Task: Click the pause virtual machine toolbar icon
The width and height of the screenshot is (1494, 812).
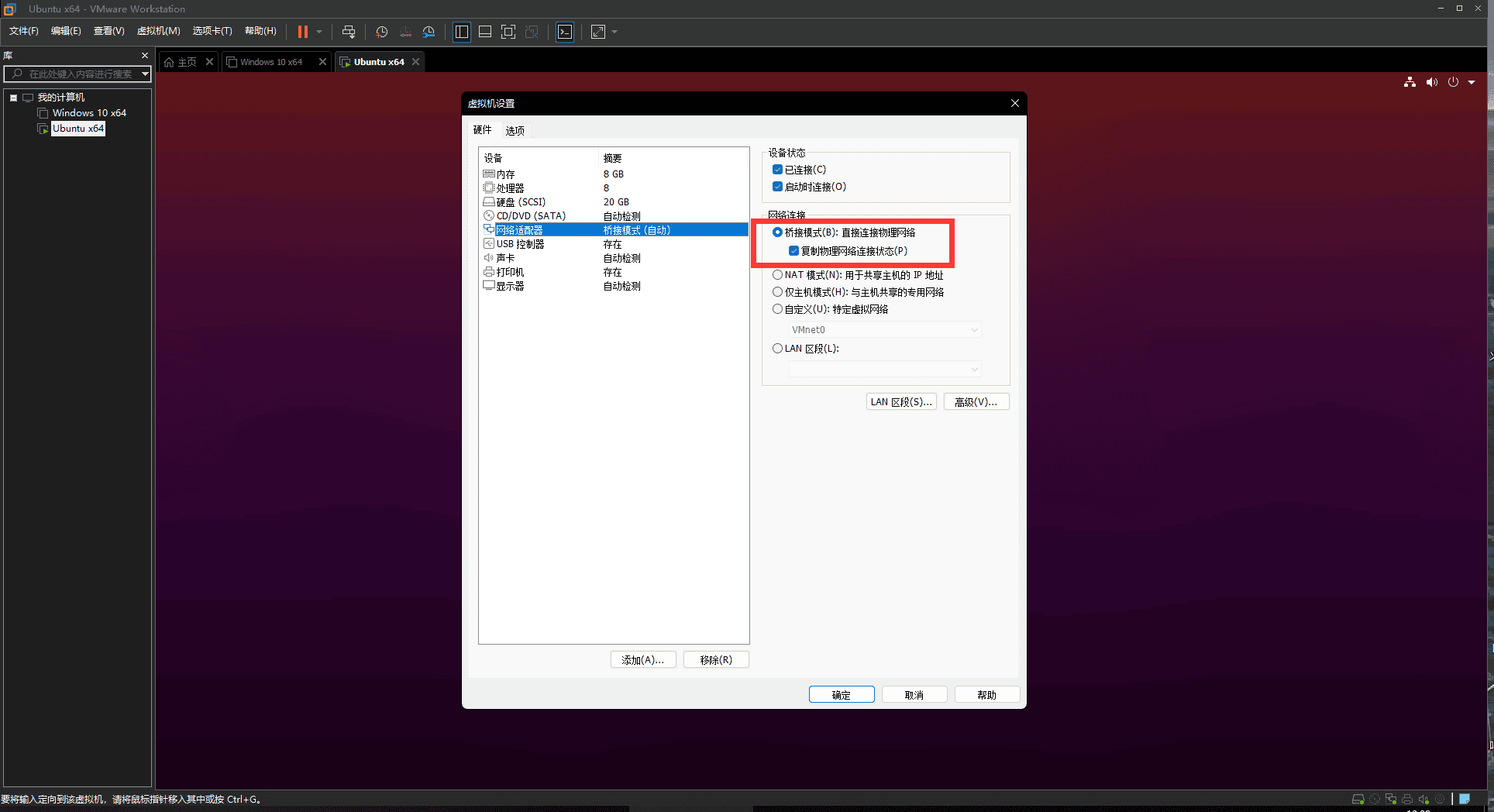Action: click(303, 32)
